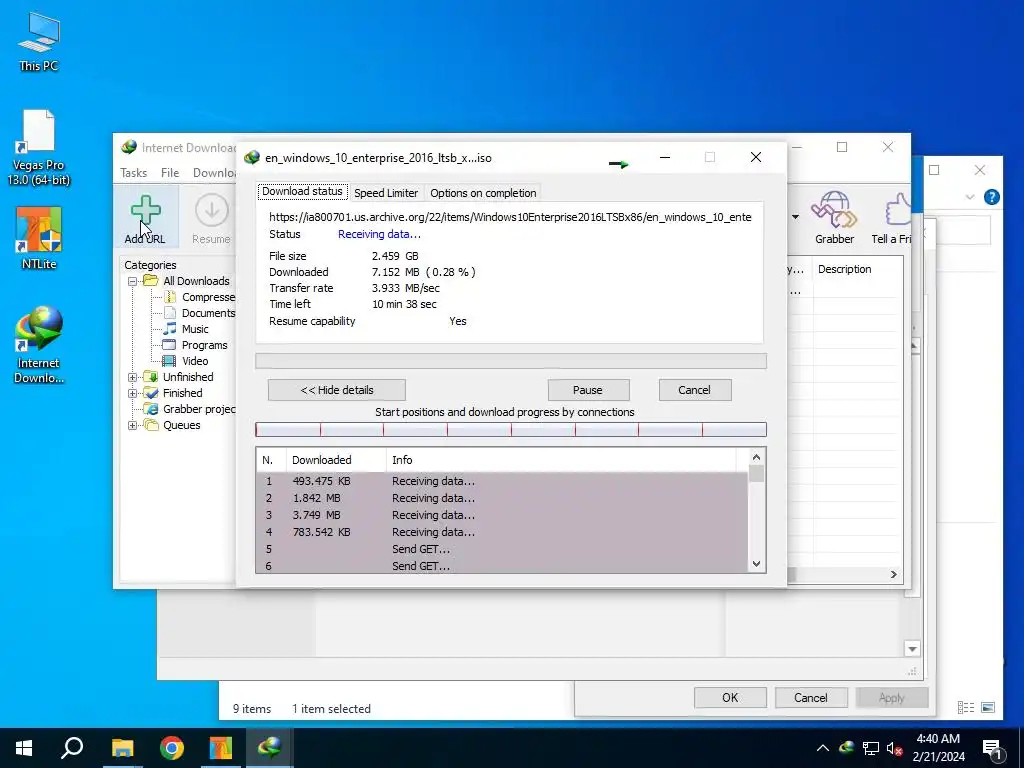
Task: Open the Grabber tool icon
Action: point(834,218)
